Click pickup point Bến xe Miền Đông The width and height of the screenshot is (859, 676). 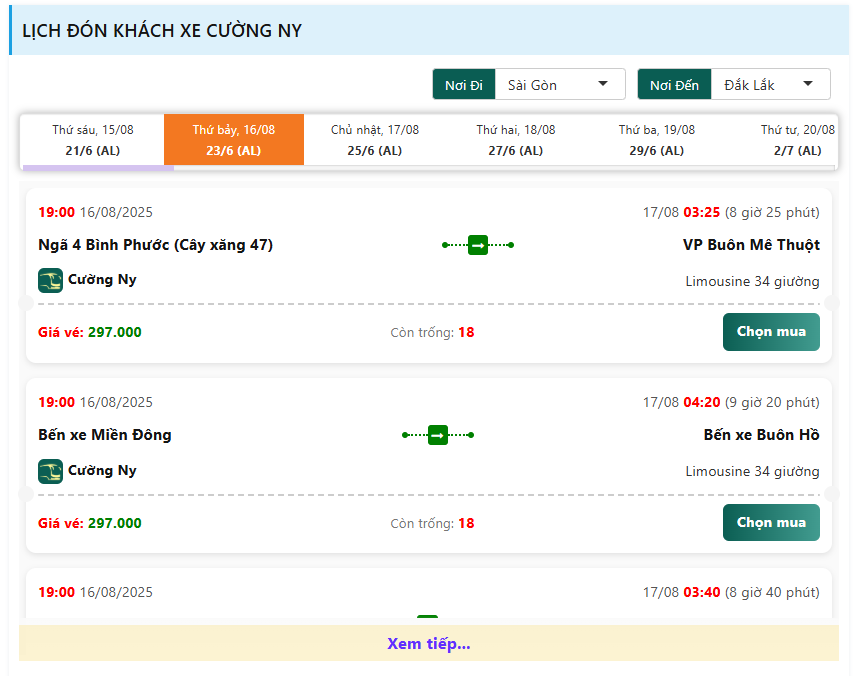point(105,435)
